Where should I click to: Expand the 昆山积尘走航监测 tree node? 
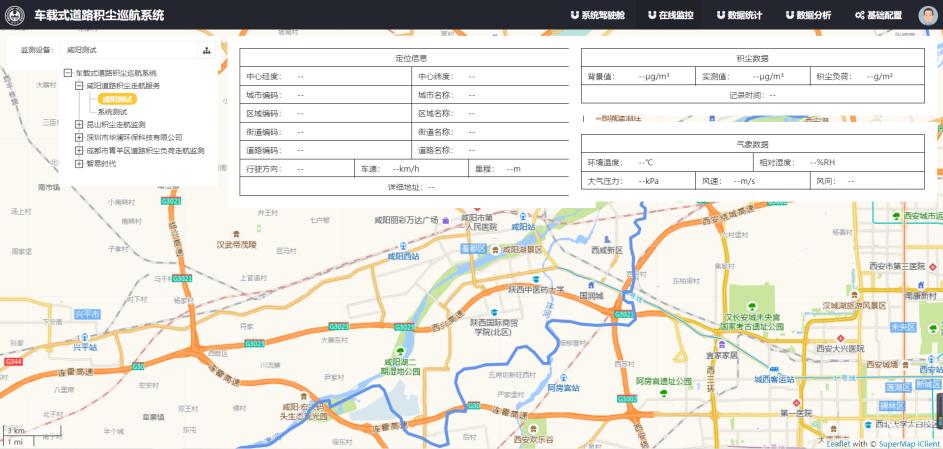[79, 125]
